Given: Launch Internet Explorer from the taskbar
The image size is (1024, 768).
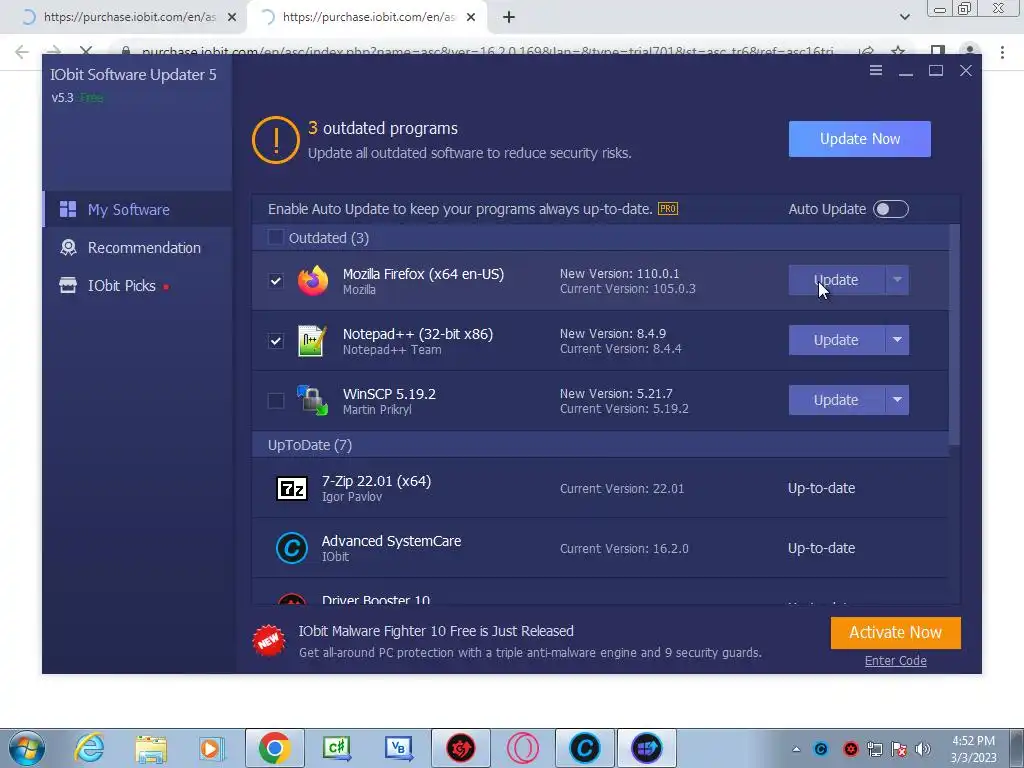Looking at the screenshot, I should tap(89, 748).
